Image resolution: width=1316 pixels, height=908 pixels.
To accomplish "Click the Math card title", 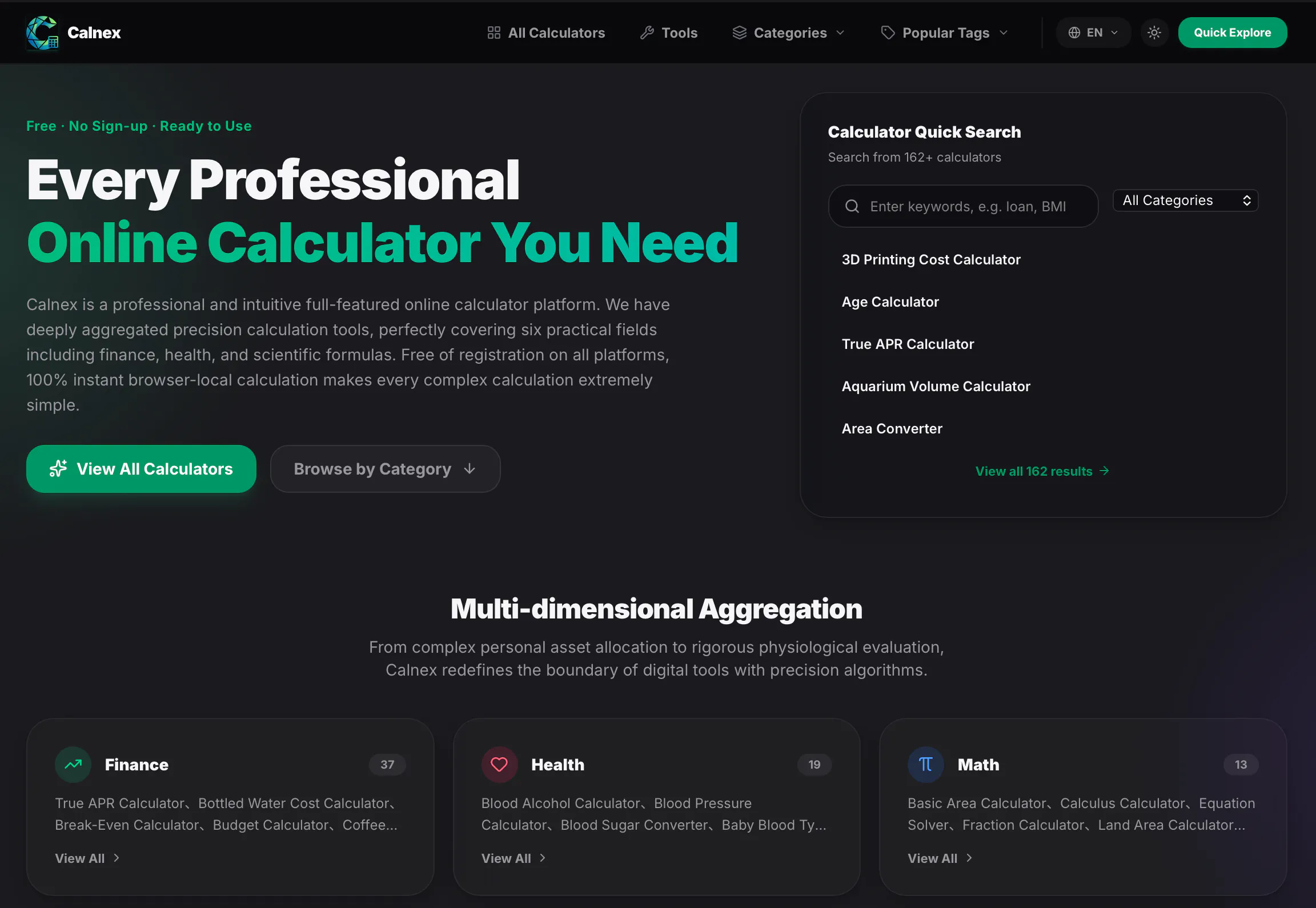I will 979,765.
